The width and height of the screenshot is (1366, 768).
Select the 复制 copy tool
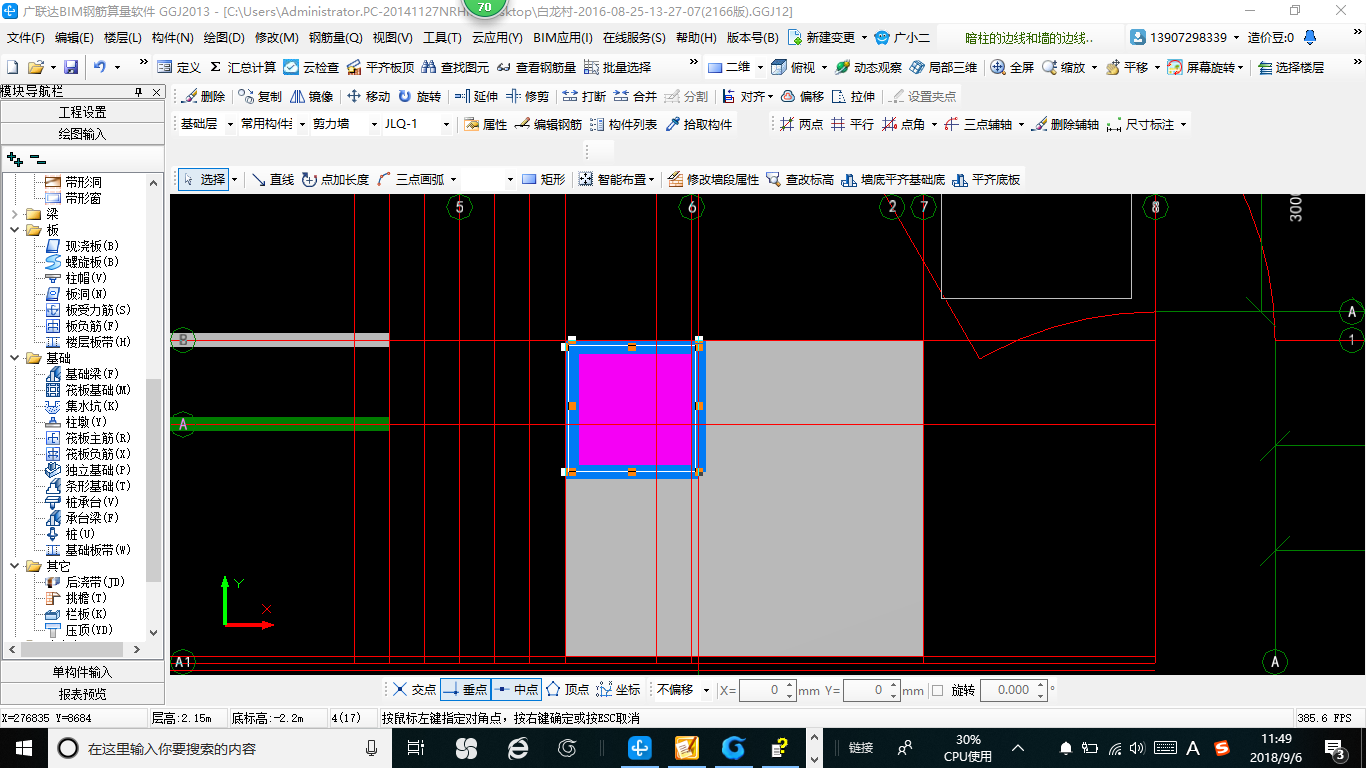260,97
